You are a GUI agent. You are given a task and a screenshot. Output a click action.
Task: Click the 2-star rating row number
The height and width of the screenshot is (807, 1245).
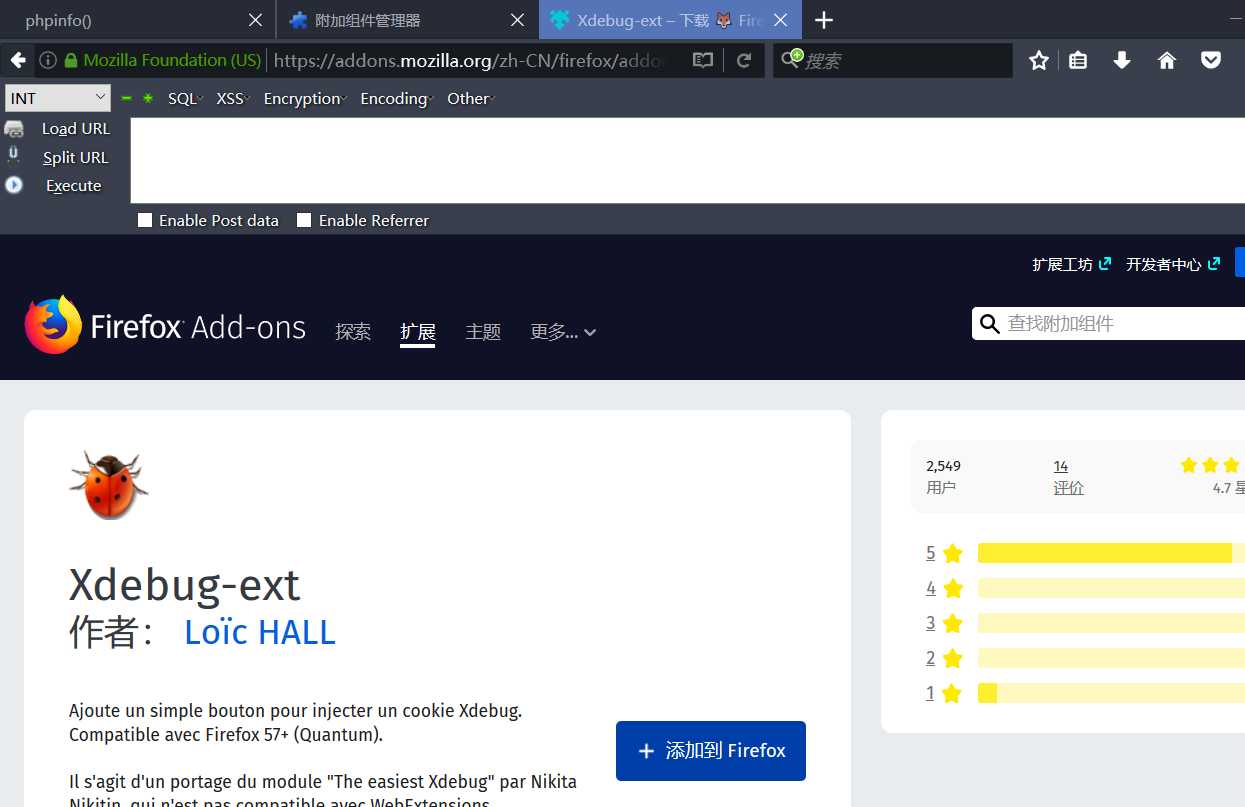(x=930, y=658)
